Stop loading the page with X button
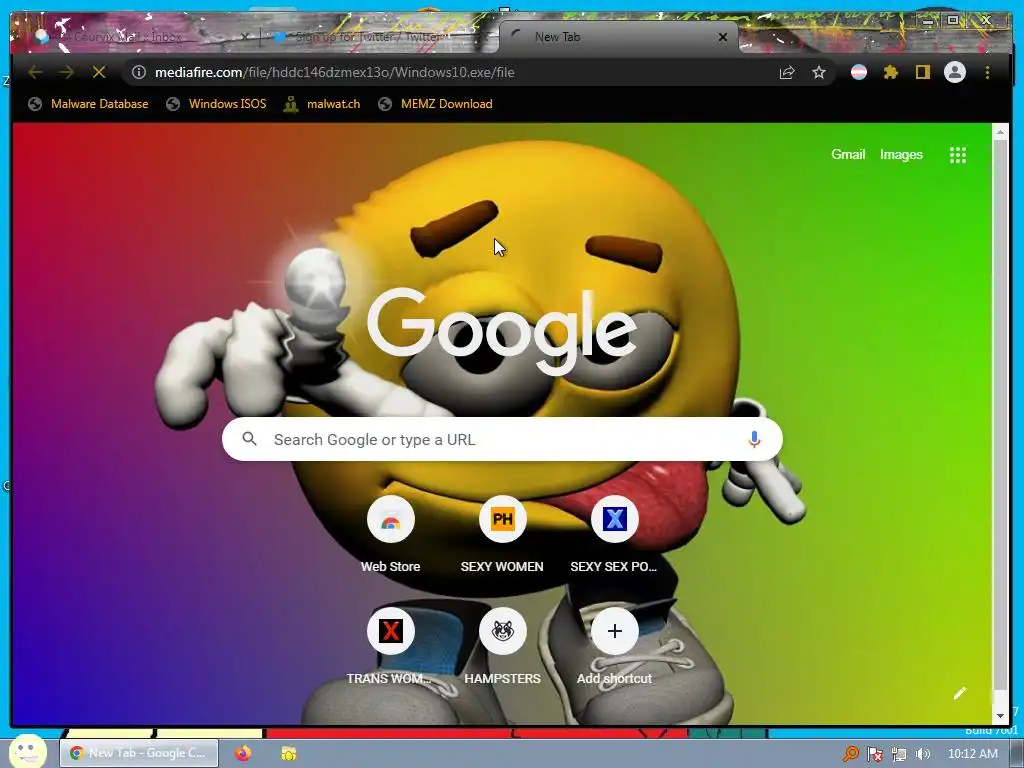The height and width of the screenshot is (768, 1024). tap(99, 72)
